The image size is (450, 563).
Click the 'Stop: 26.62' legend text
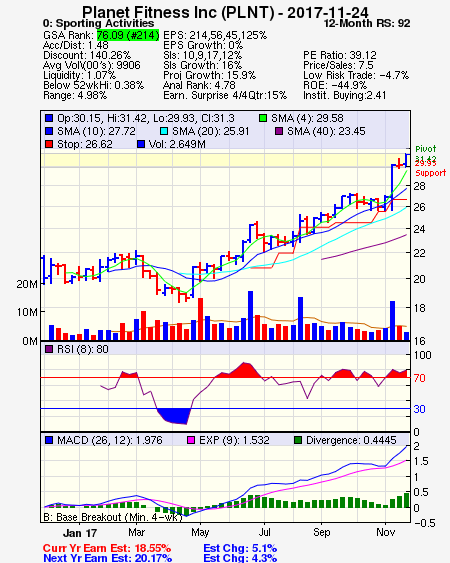pyautogui.click(x=85, y=144)
